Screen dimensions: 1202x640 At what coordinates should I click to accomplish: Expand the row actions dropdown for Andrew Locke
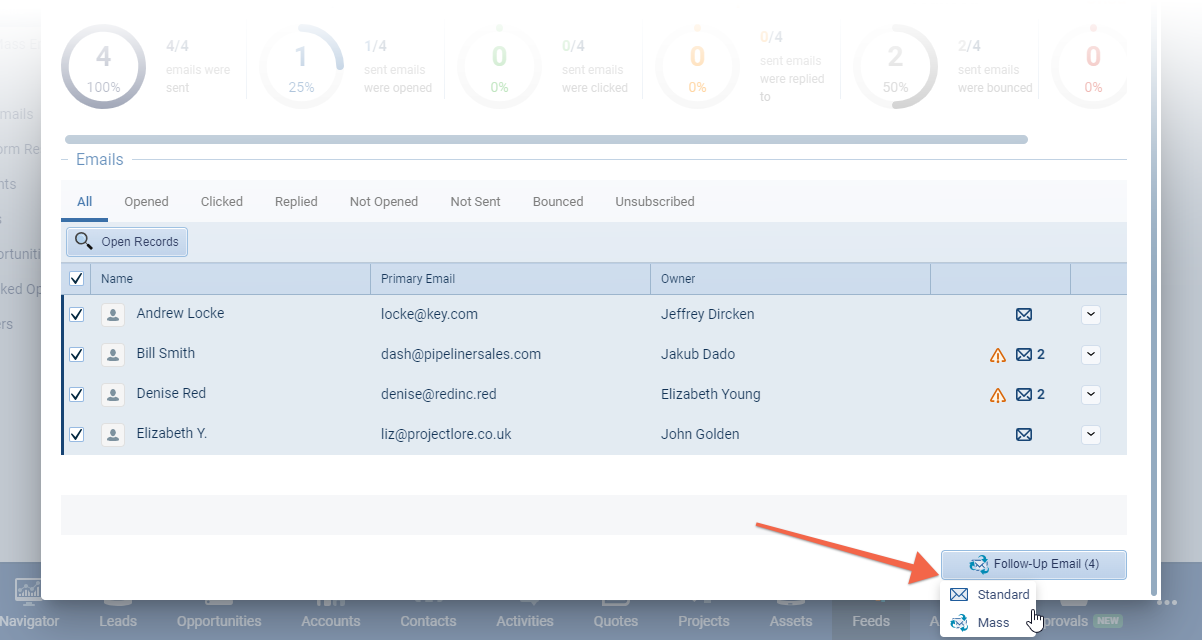click(x=1091, y=315)
